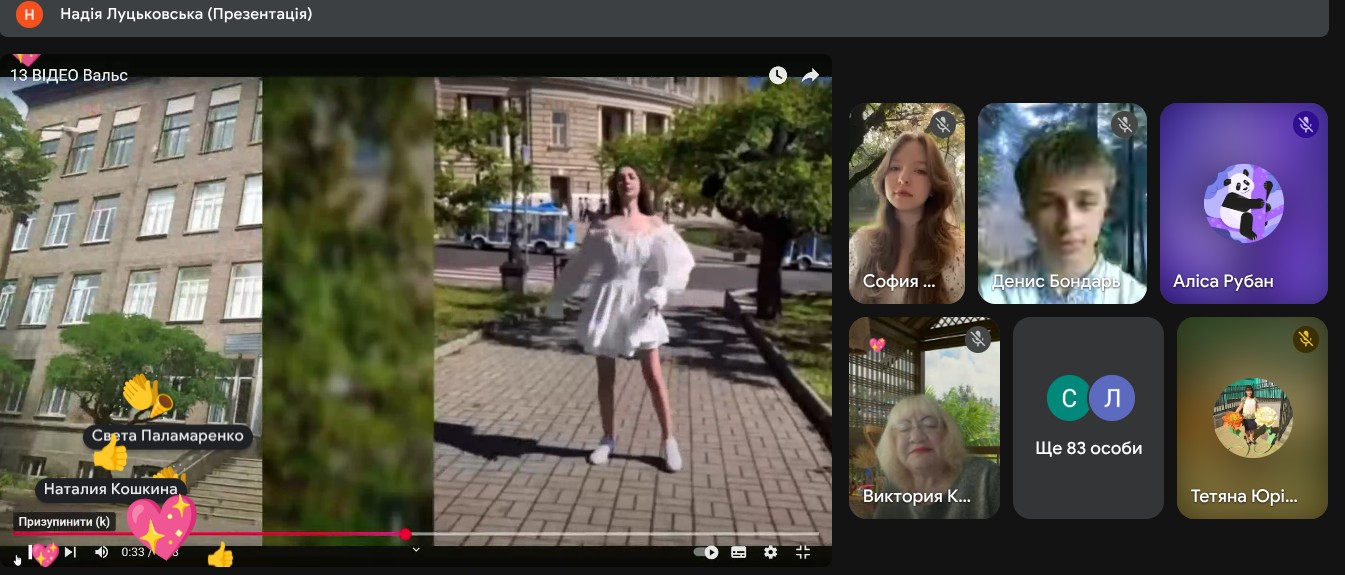Select Тетяна Юрі... participant tile

click(1252, 418)
